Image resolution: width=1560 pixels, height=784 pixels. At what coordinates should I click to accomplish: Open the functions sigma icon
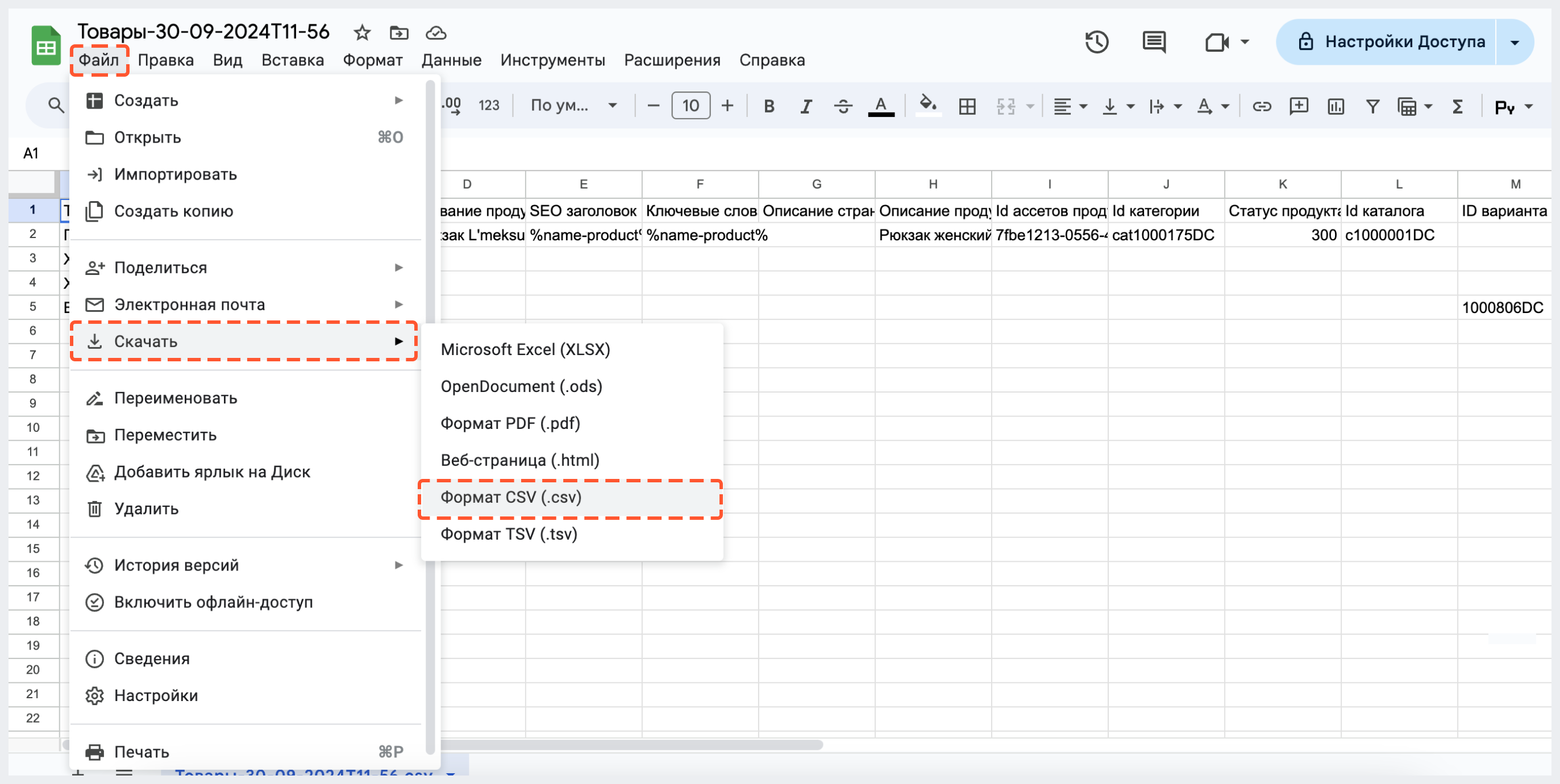(1458, 107)
